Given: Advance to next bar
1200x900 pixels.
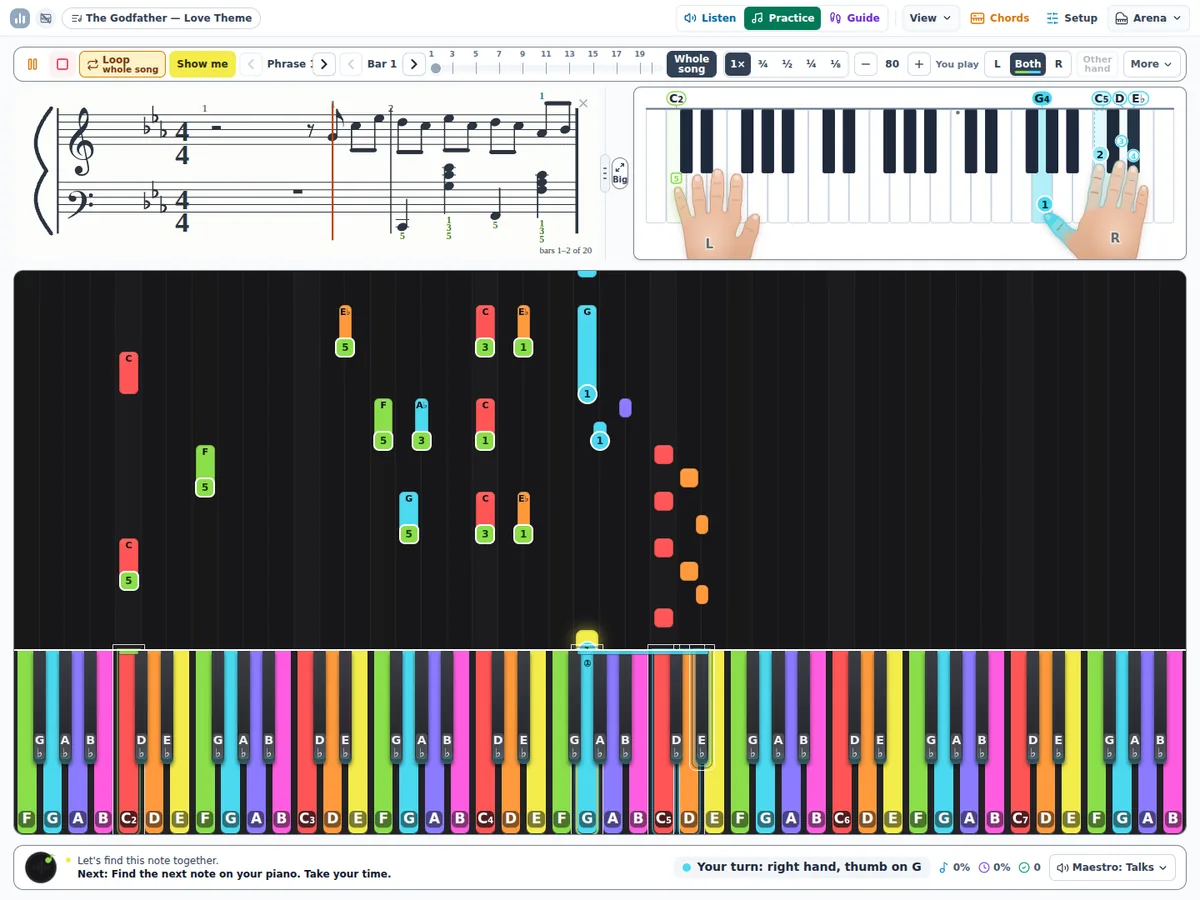Looking at the screenshot, I should pos(414,64).
